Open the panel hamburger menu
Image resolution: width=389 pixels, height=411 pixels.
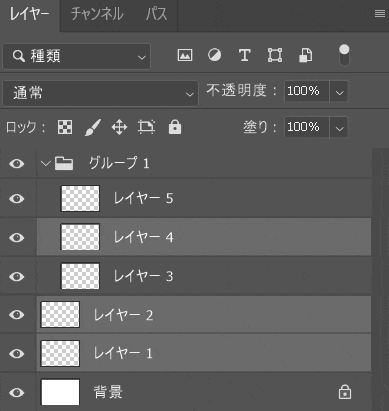tap(380, 13)
